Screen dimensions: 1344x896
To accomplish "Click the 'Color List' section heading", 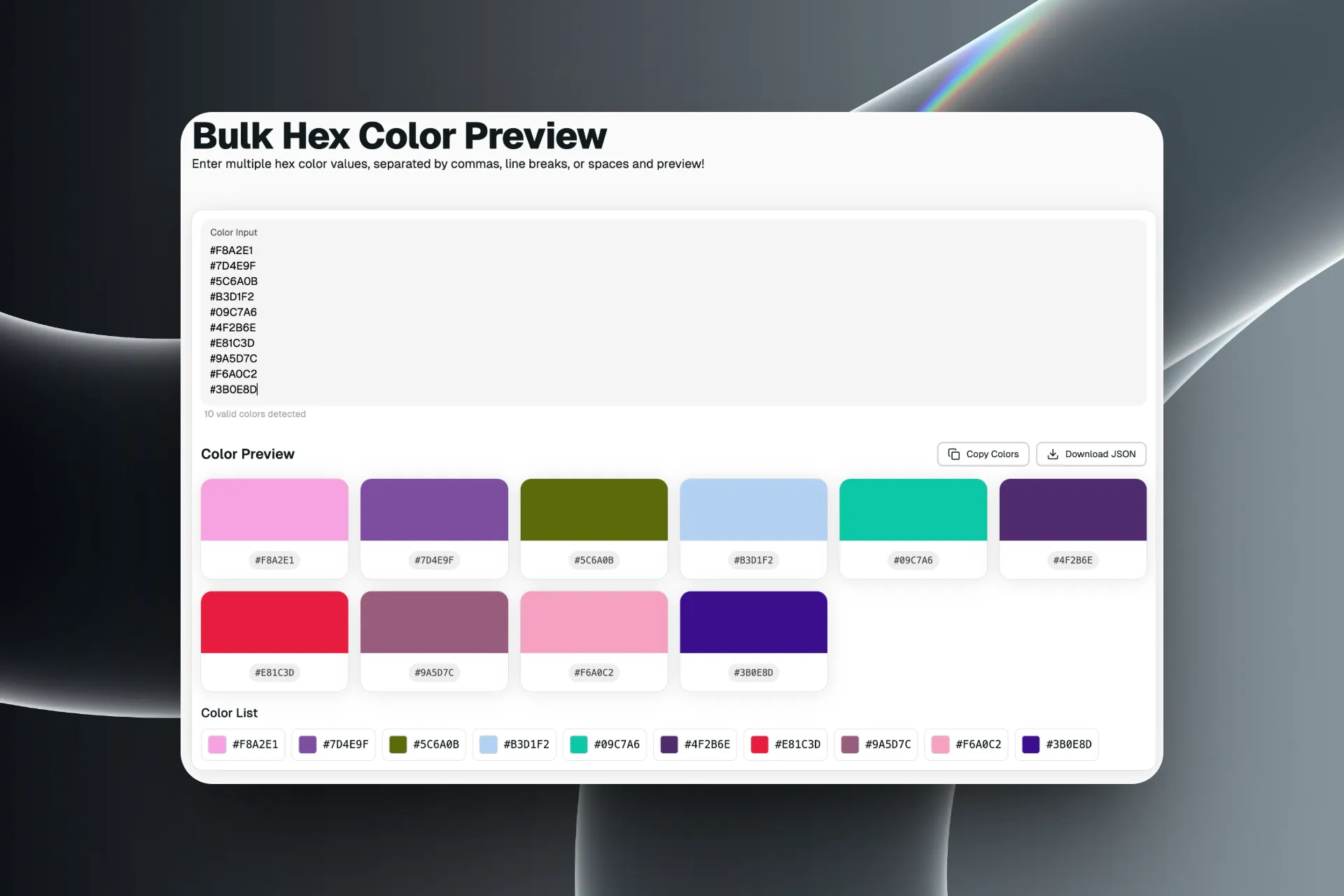I will tap(229, 713).
